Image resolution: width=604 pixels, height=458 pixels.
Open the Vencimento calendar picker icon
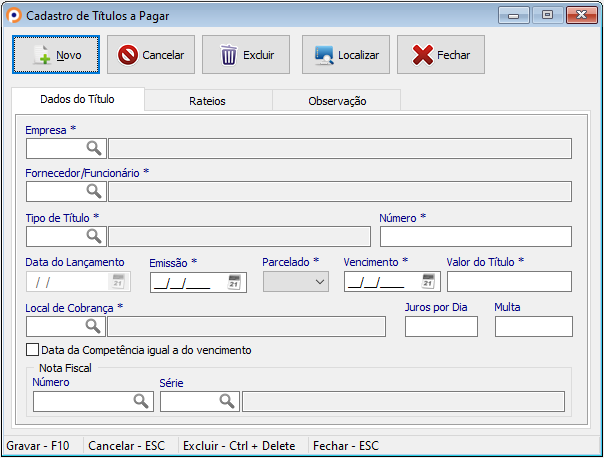coord(429,282)
